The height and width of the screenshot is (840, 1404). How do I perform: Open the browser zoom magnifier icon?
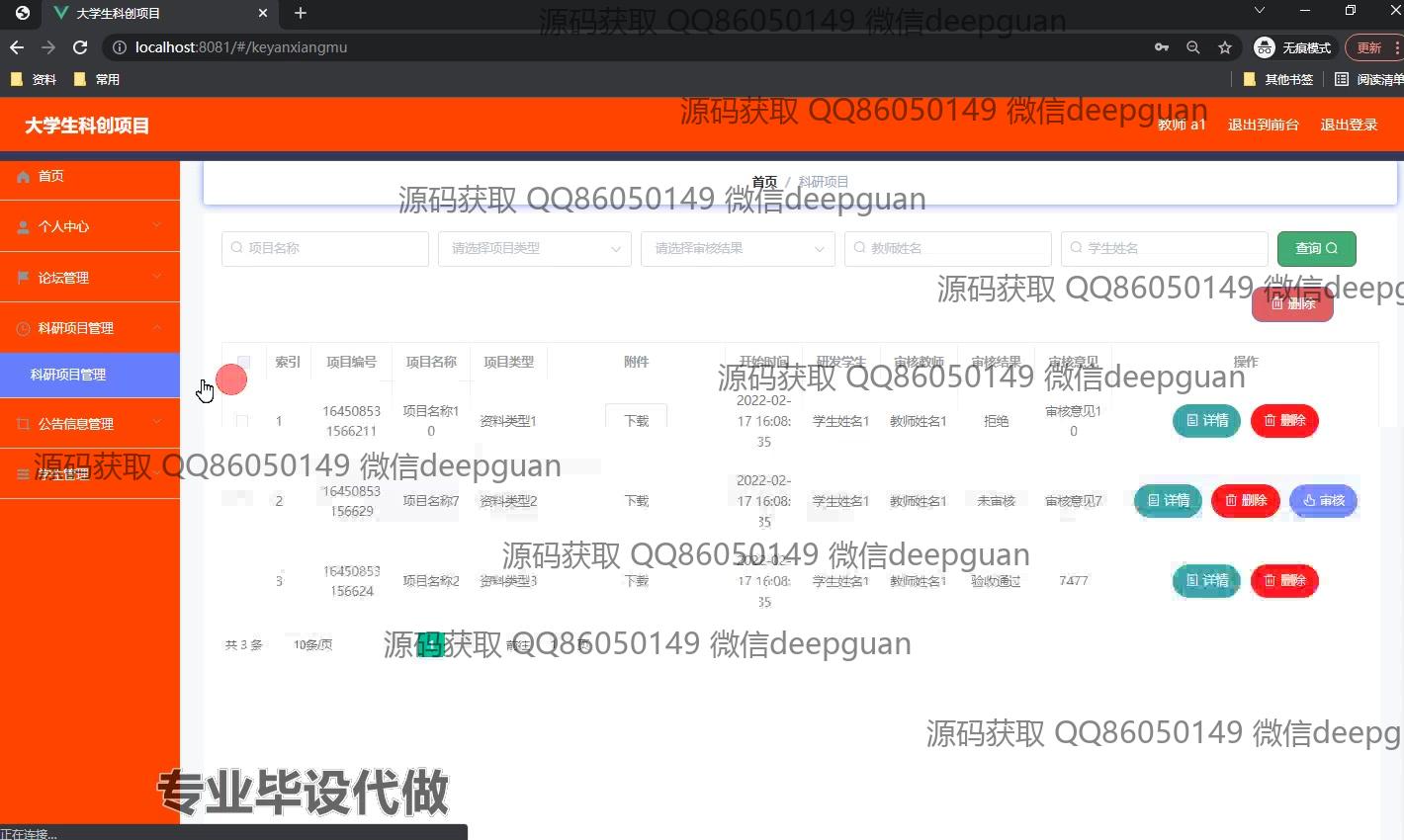pyautogui.click(x=1193, y=47)
